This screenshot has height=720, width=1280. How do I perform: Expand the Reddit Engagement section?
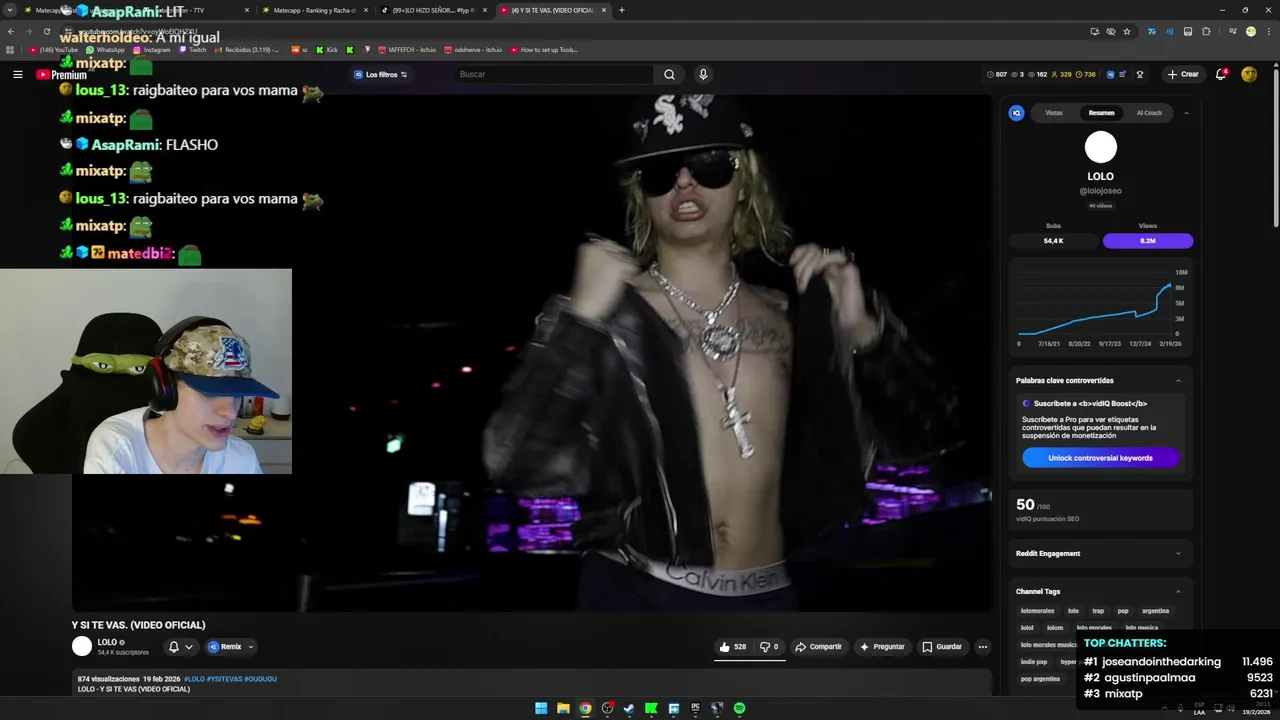click(x=1178, y=553)
